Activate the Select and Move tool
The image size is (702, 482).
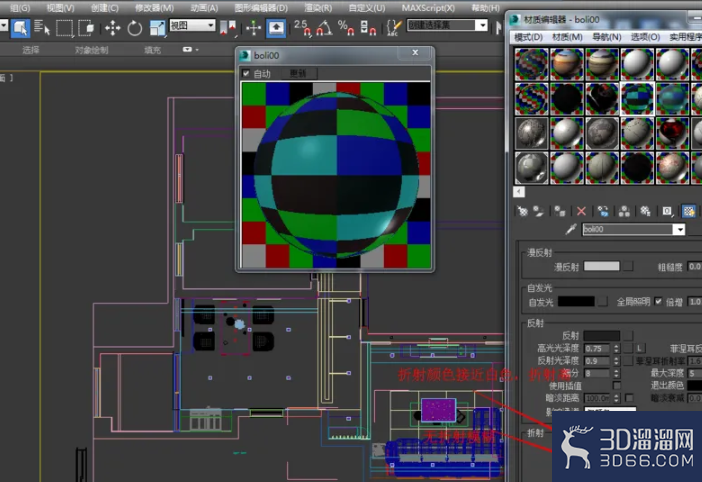[112, 28]
